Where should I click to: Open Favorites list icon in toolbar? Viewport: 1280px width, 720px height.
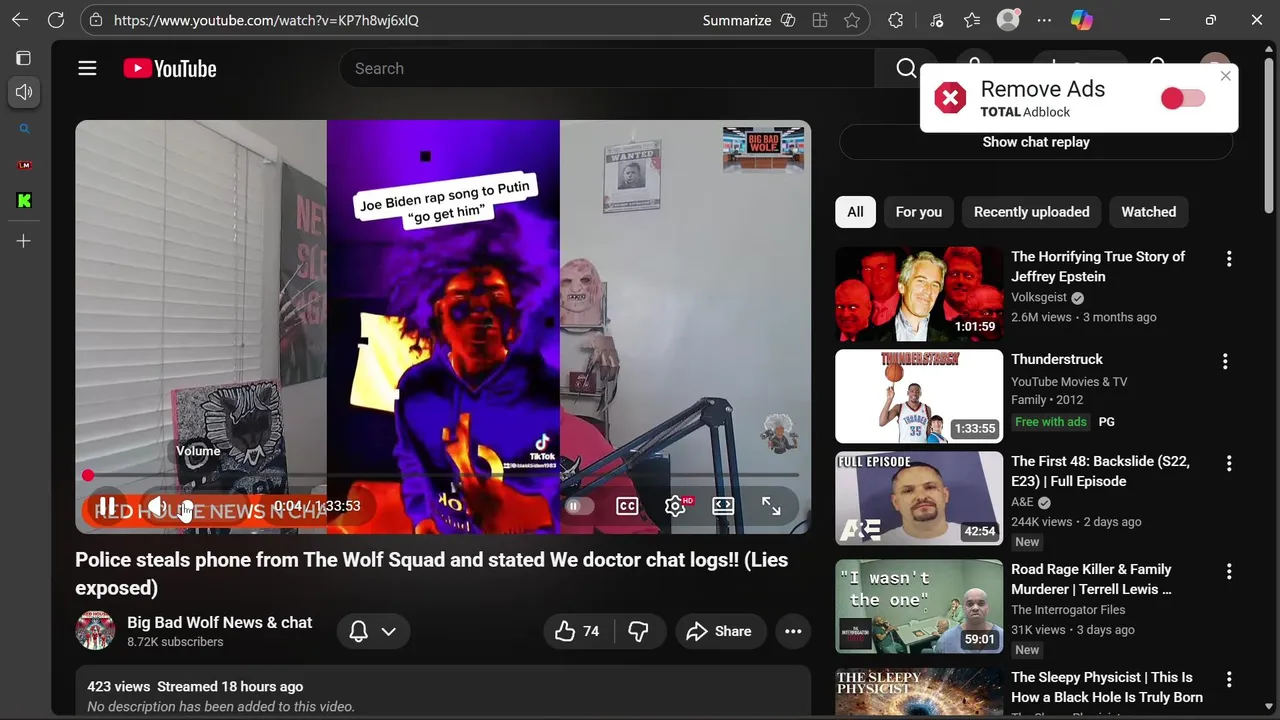pyautogui.click(x=972, y=20)
